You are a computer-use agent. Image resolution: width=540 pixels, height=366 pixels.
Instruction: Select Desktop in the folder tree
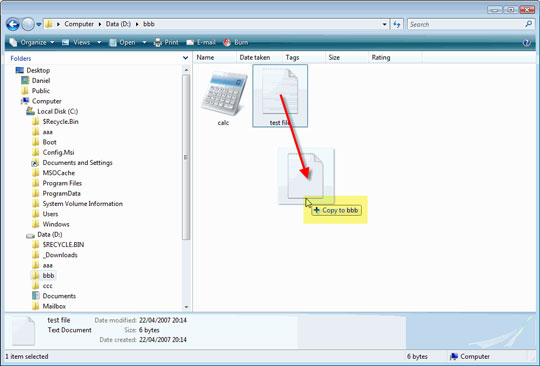click(x=33, y=70)
